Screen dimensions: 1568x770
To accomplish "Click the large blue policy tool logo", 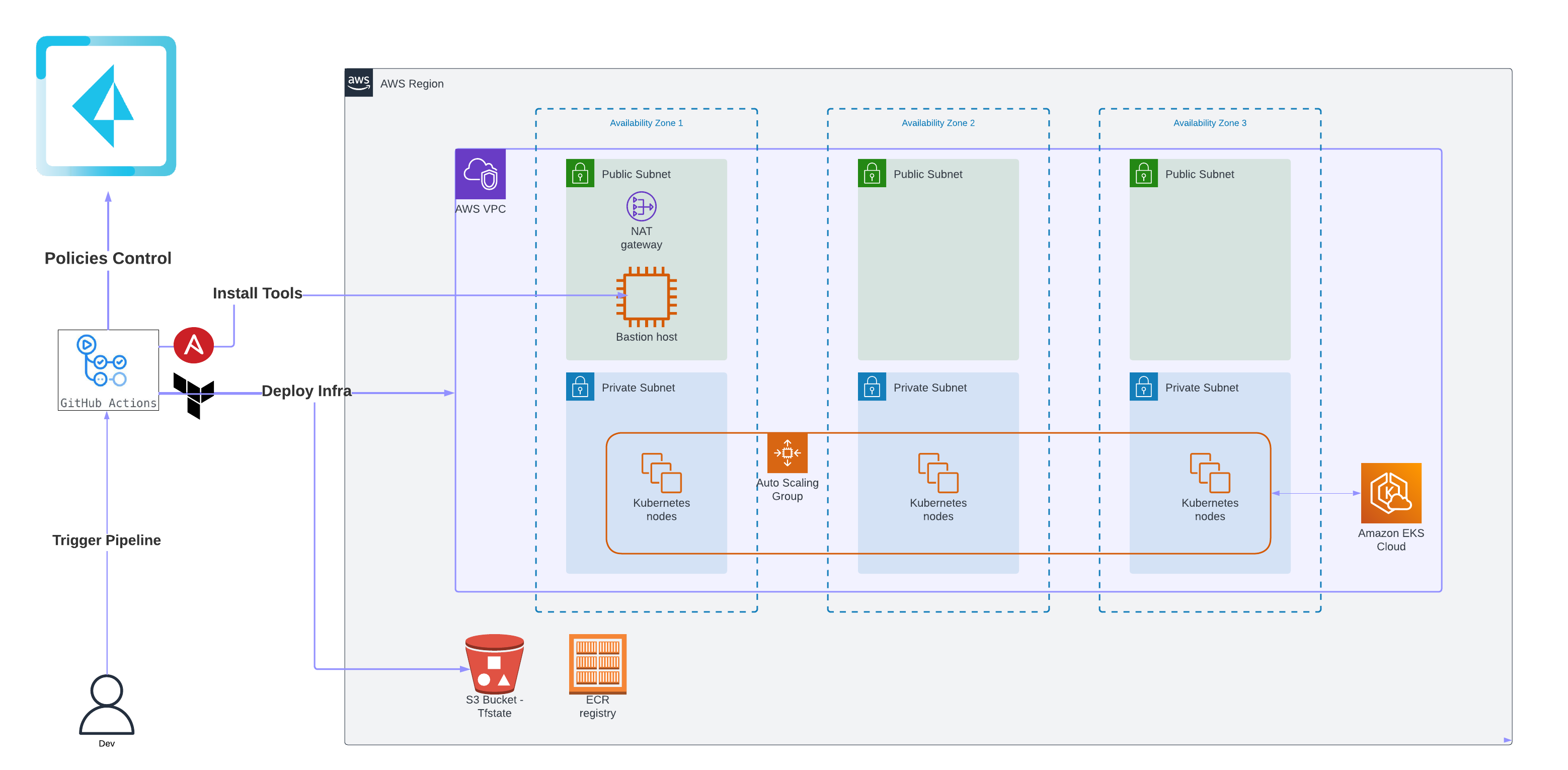I will pos(106,106).
